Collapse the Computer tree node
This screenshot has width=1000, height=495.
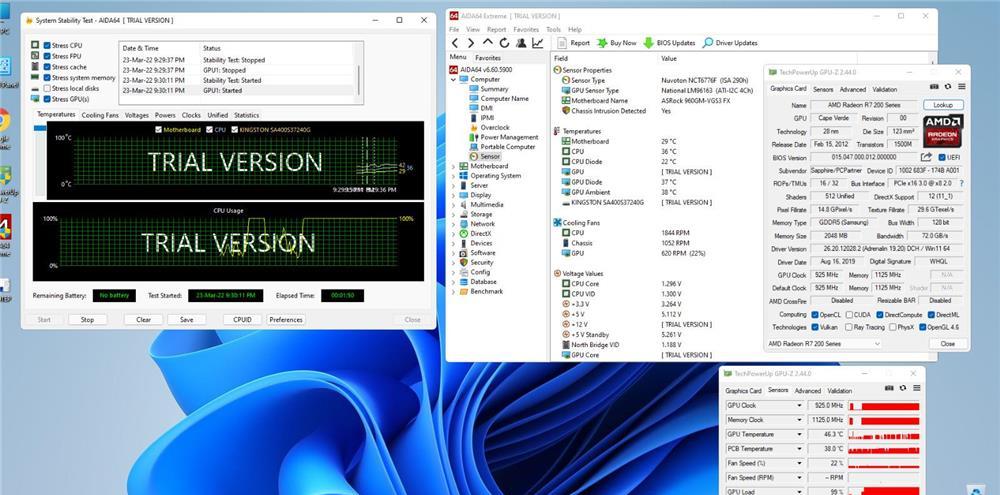click(453, 80)
